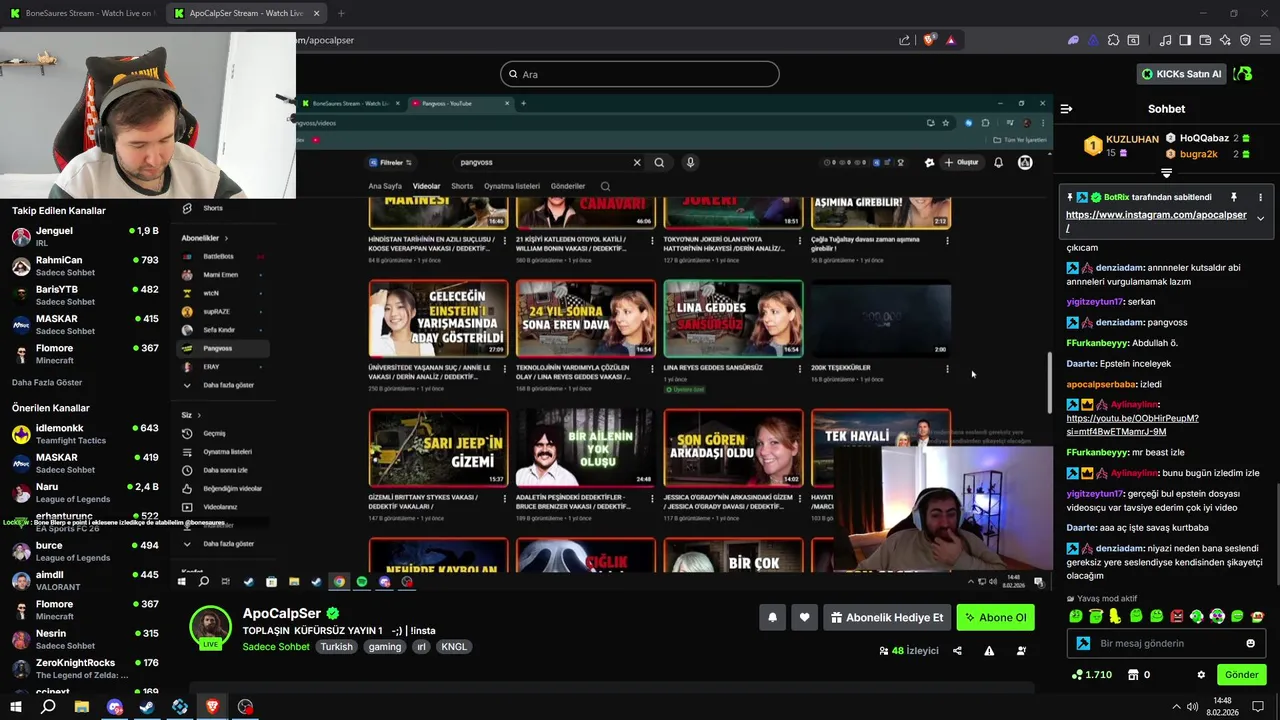Open aimdll VALORANT recommended channel
Viewport: 1280px width, 720px height.
85,581
